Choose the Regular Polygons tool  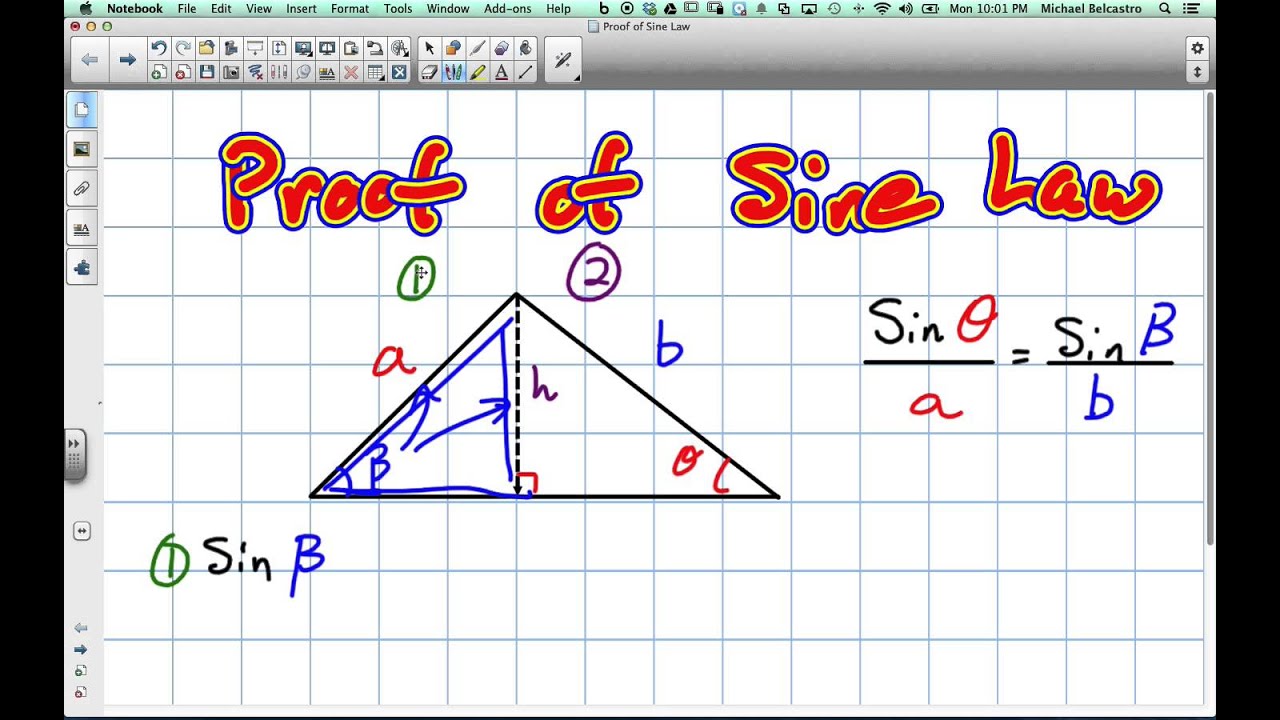[501, 48]
